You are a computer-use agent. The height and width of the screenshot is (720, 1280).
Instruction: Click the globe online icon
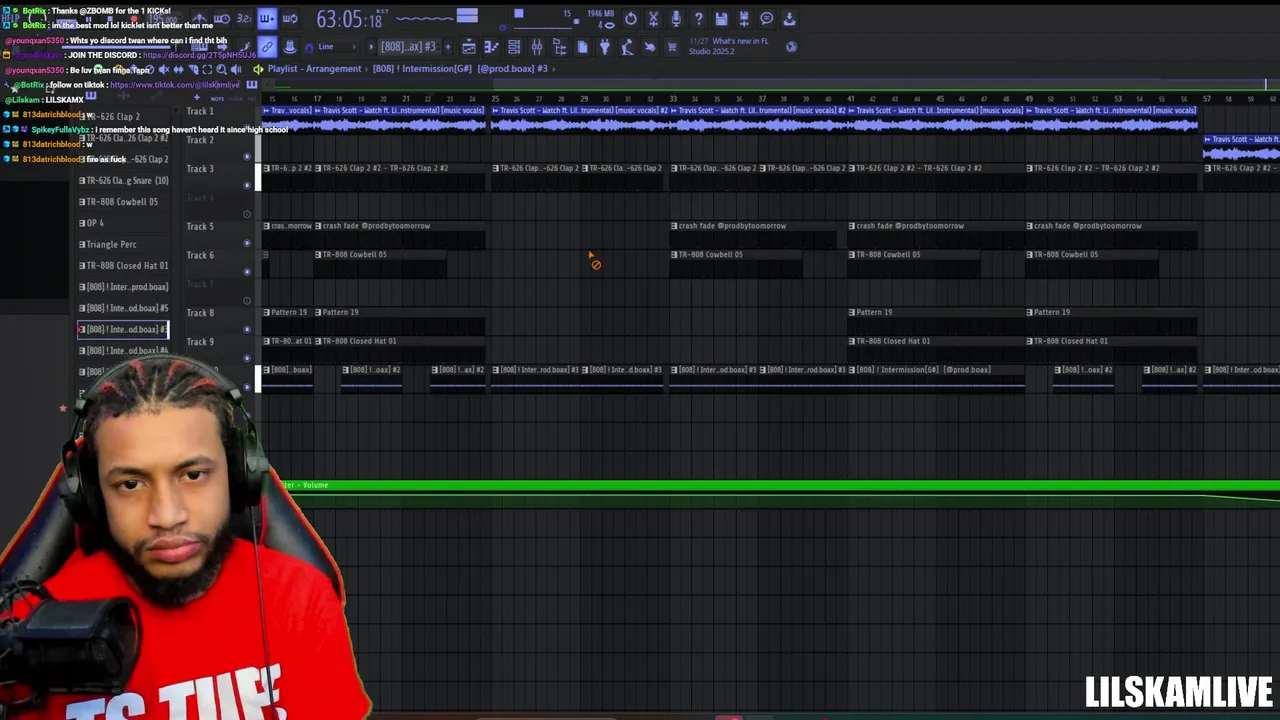(791, 47)
